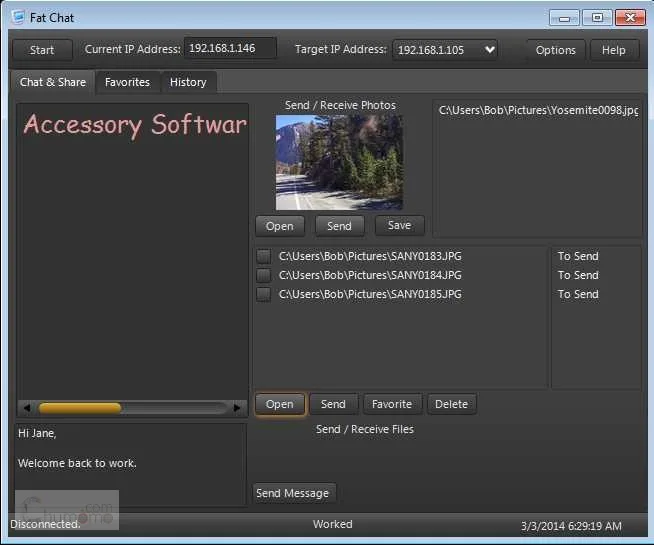Minimize the Fat Chat window
The height and width of the screenshot is (545, 654).
point(564,18)
